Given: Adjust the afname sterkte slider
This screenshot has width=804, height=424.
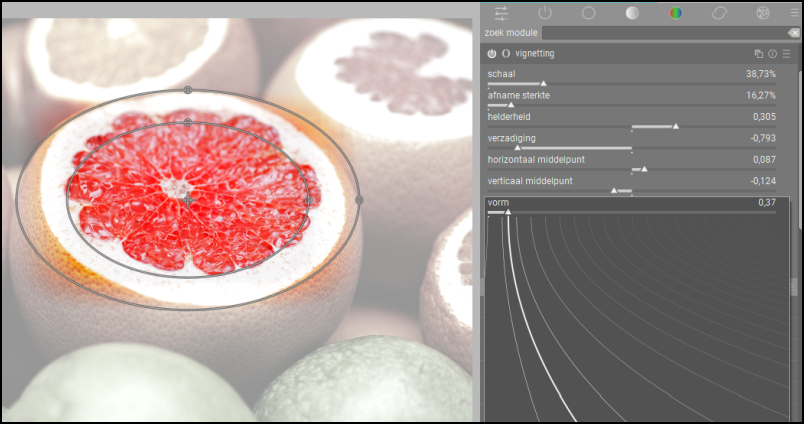Looking at the screenshot, I should point(632,105).
